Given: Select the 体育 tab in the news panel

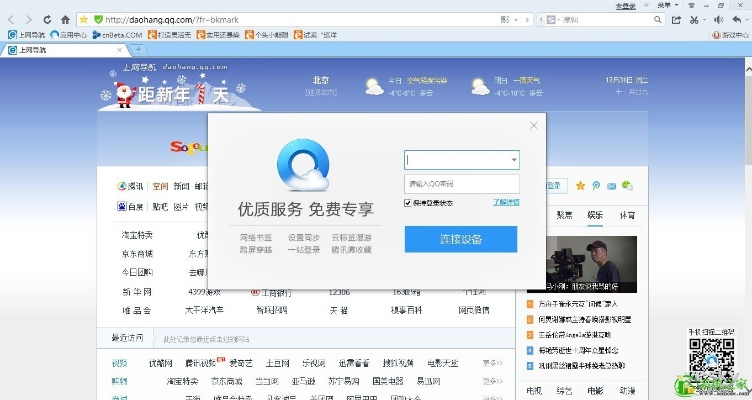Looking at the screenshot, I should pyautogui.click(x=626, y=215).
